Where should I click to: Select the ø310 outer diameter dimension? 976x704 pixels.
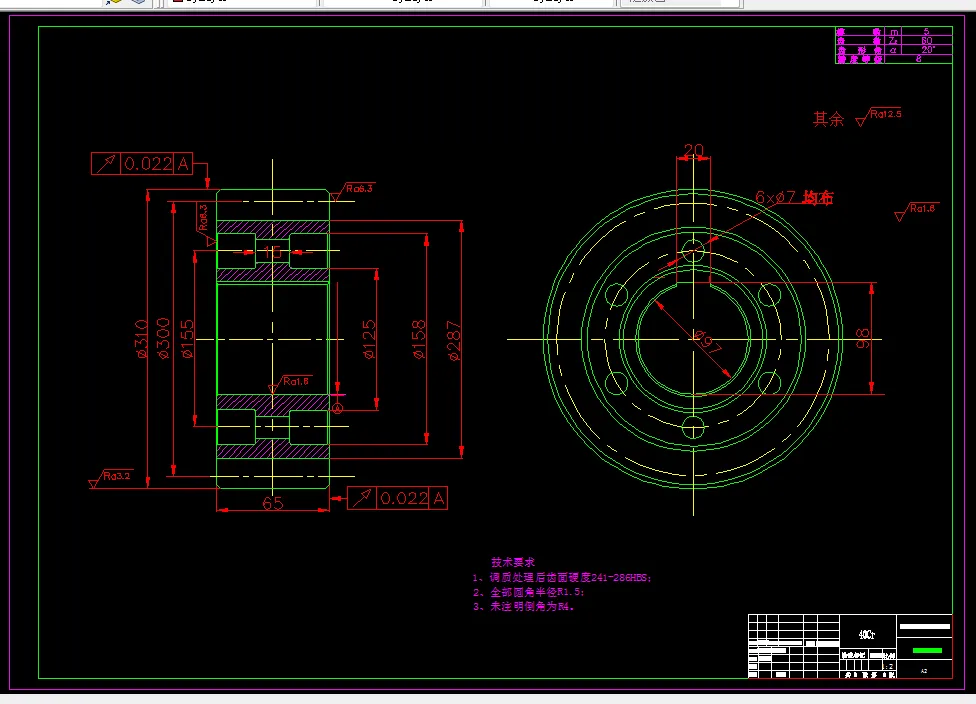pos(142,339)
